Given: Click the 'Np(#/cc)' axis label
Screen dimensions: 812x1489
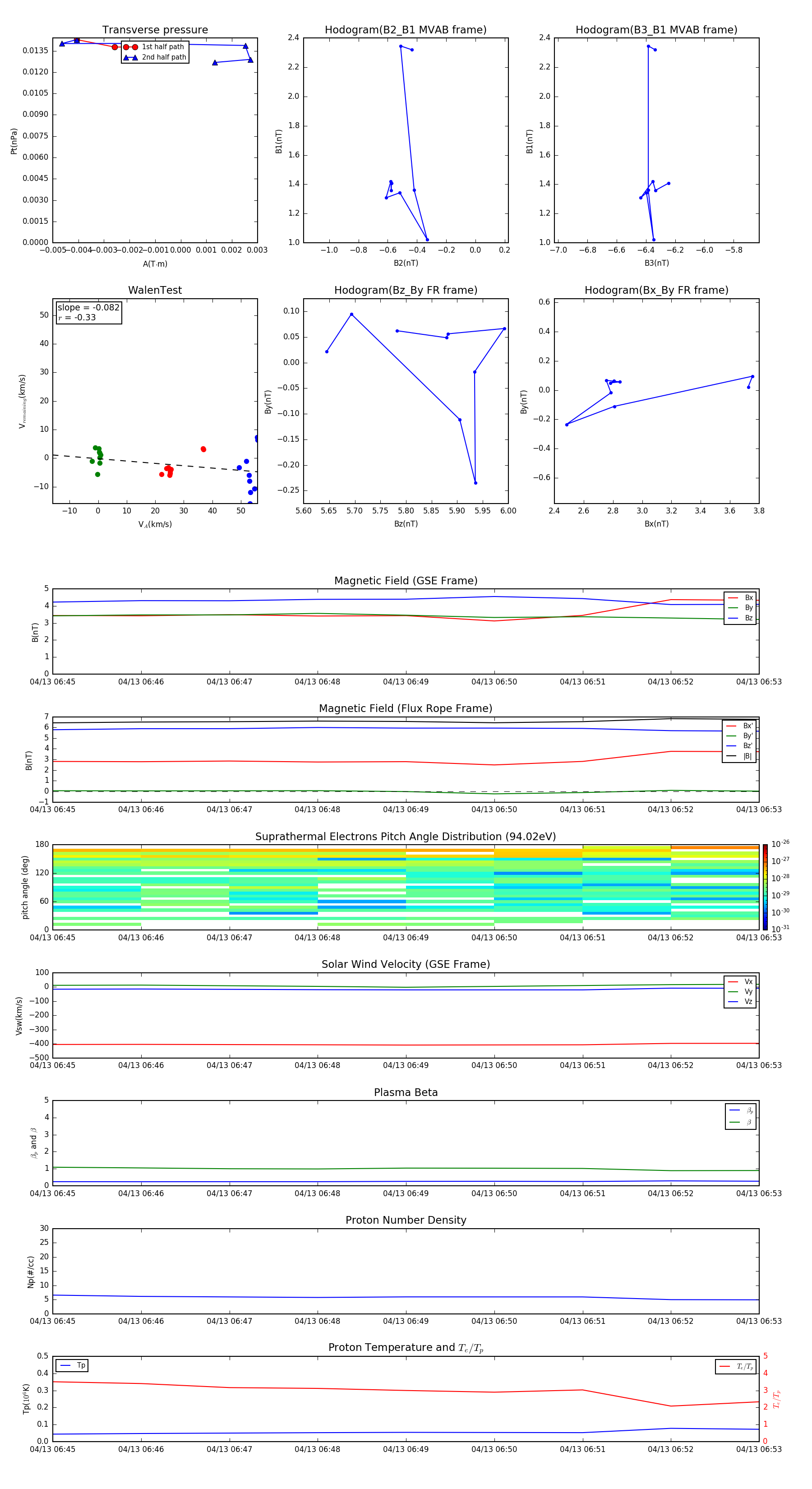Looking at the screenshot, I should coord(31,1272).
